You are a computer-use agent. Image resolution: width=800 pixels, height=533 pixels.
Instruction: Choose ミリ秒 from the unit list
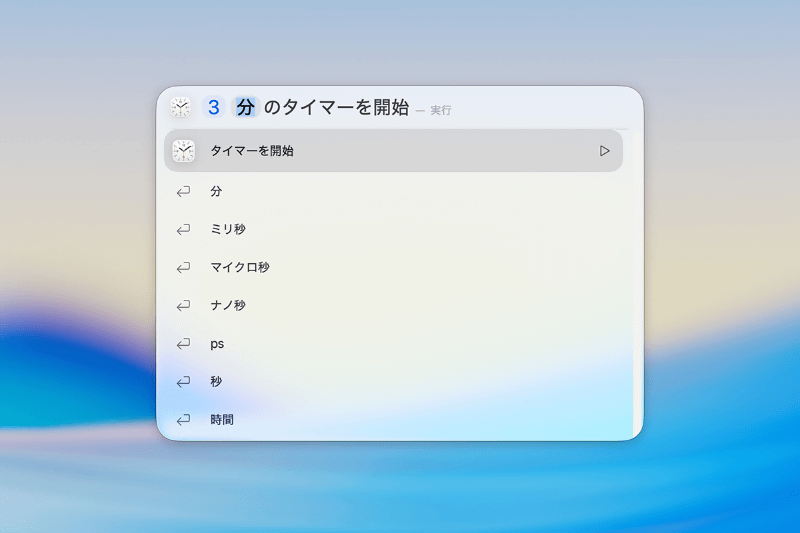pos(393,229)
